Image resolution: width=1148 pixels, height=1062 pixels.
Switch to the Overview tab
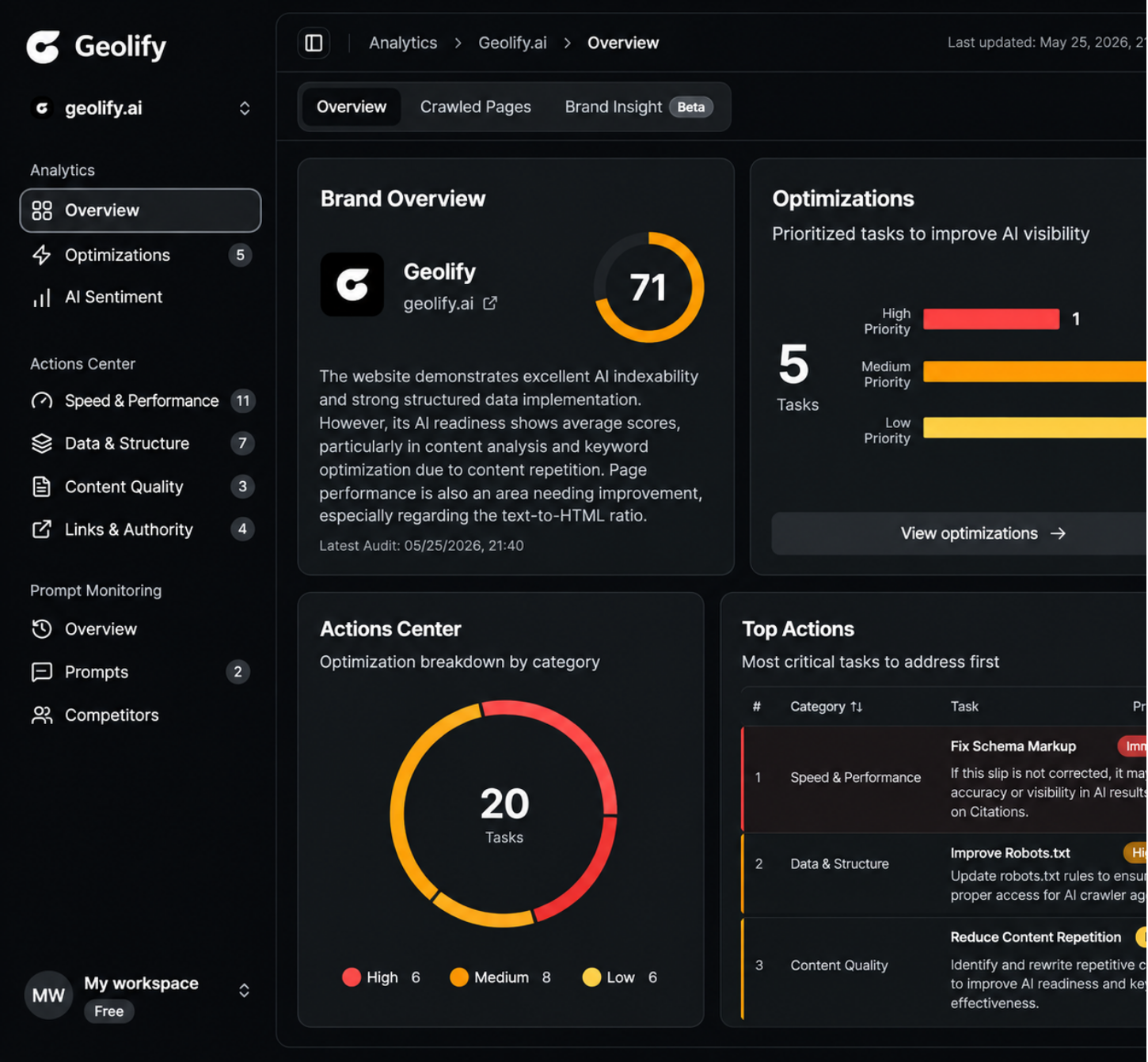[x=352, y=107]
